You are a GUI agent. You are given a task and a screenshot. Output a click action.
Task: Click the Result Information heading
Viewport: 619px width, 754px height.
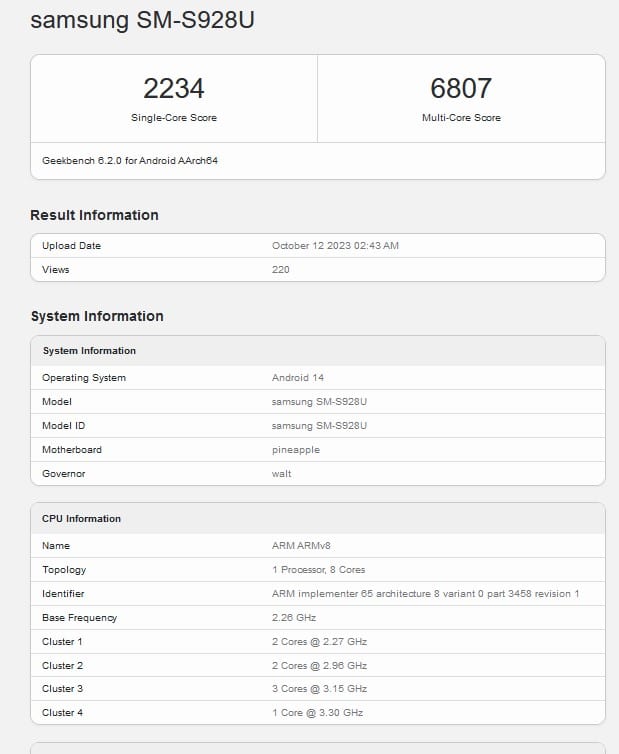94,215
